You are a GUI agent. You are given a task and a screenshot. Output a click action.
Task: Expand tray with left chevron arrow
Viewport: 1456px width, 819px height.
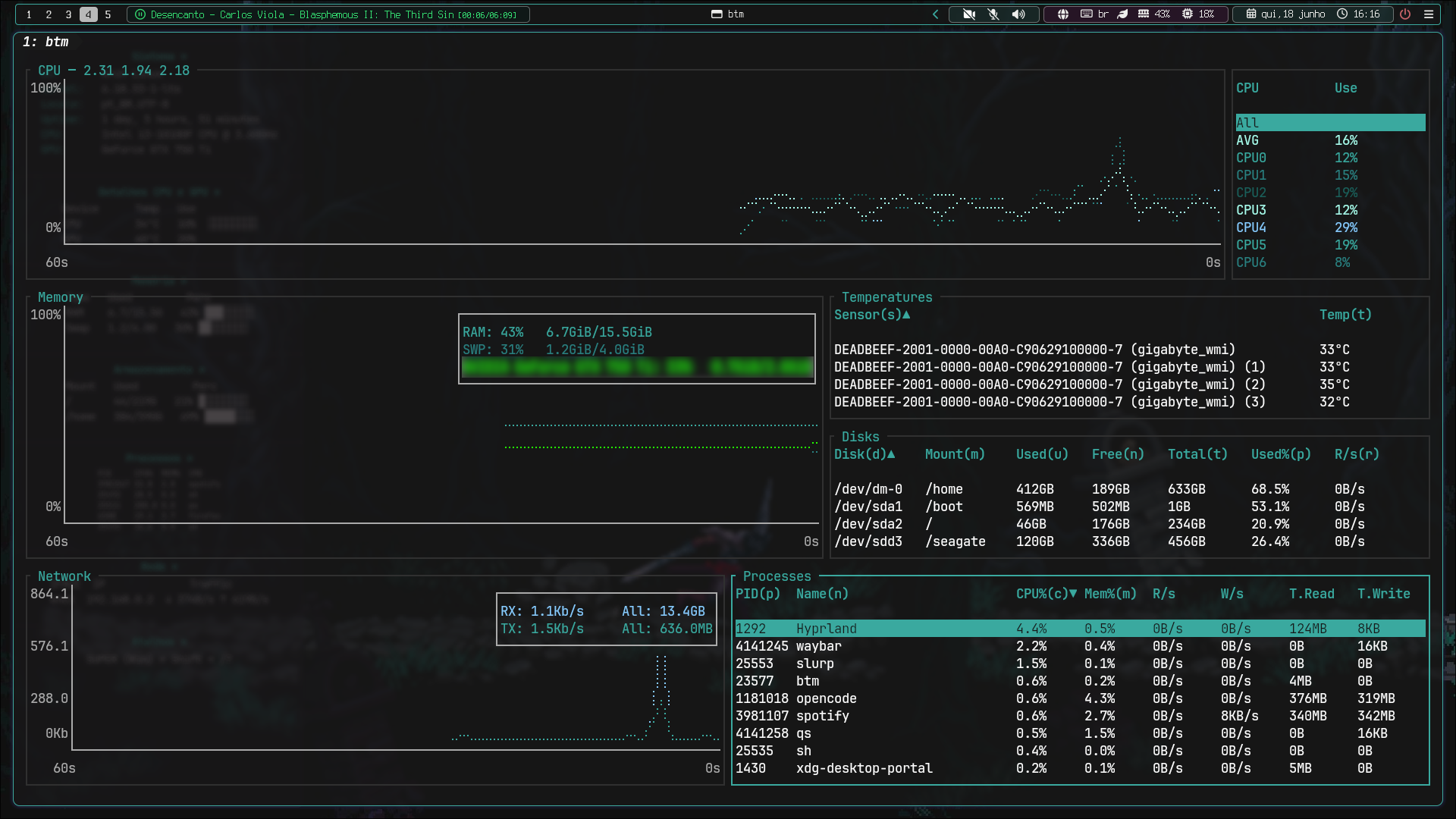tap(935, 14)
